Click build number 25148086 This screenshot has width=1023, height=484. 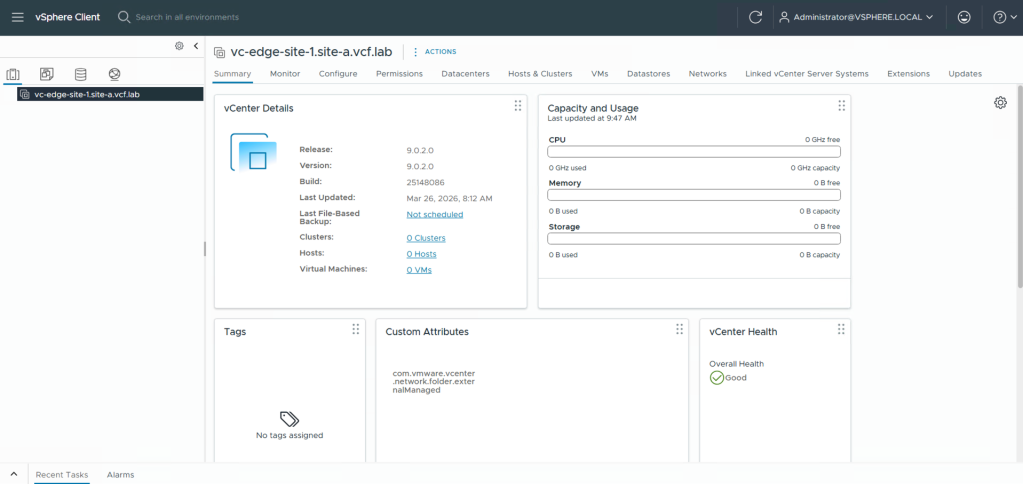[x=425, y=183]
